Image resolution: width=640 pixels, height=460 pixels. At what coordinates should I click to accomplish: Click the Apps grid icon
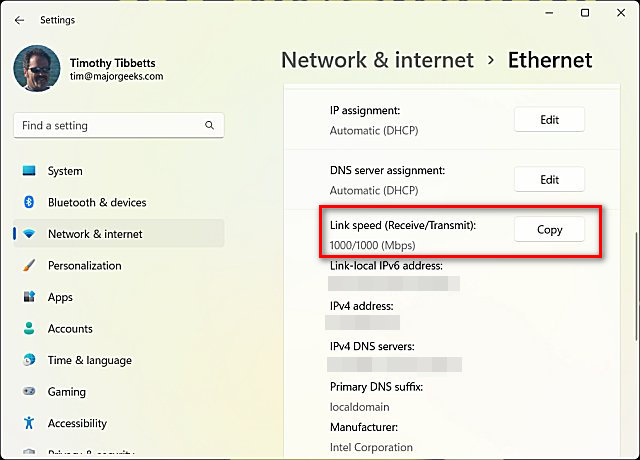click(29, 297)
